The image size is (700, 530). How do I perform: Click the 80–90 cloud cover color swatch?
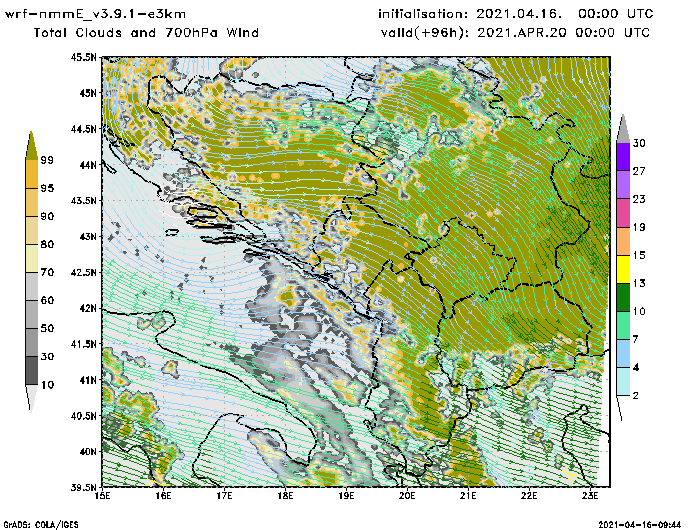point(32,230)
